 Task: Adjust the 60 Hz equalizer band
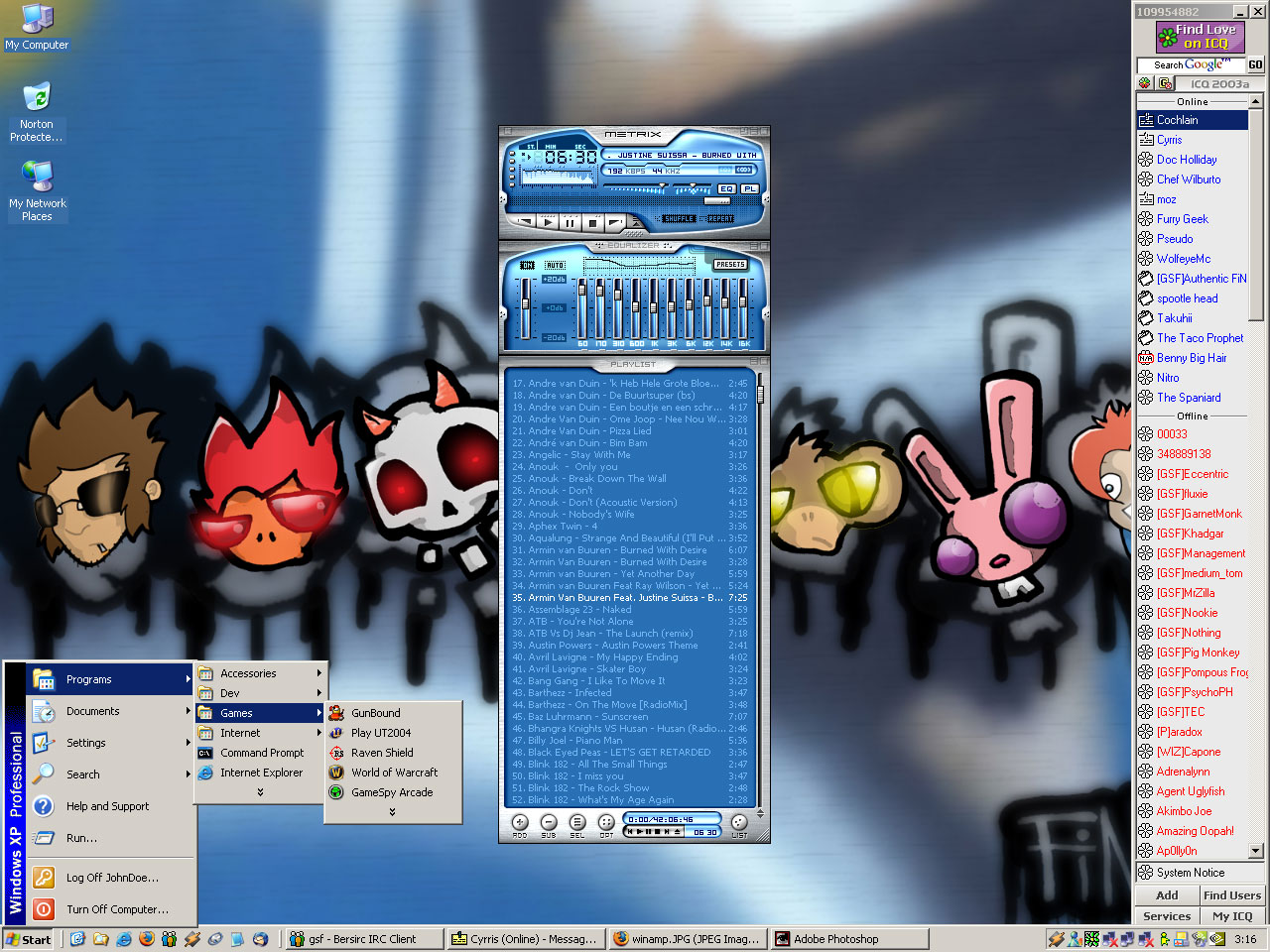point(582,307)
